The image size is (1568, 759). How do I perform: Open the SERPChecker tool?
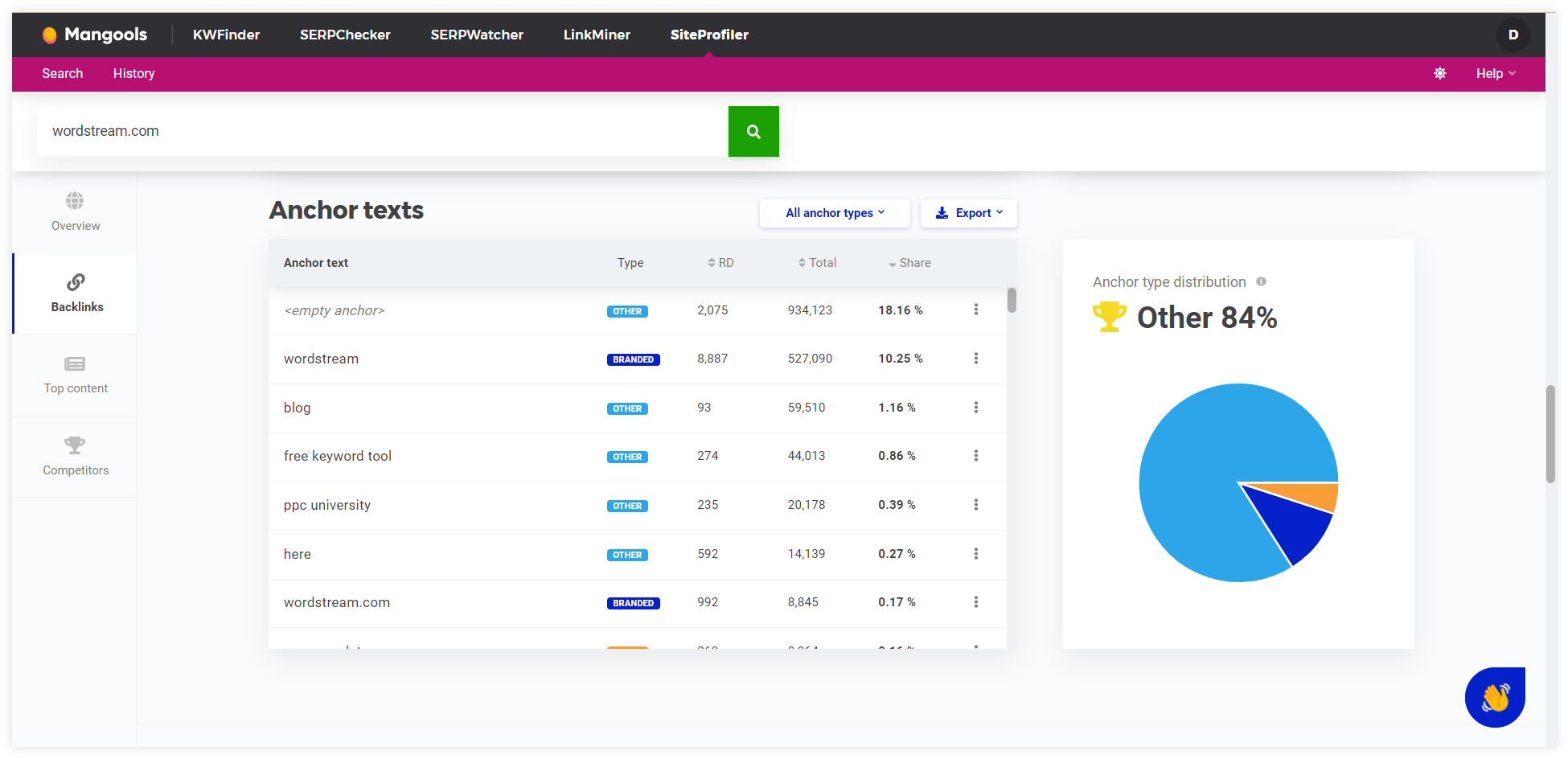pyautogui.click(x=345, y=35)
